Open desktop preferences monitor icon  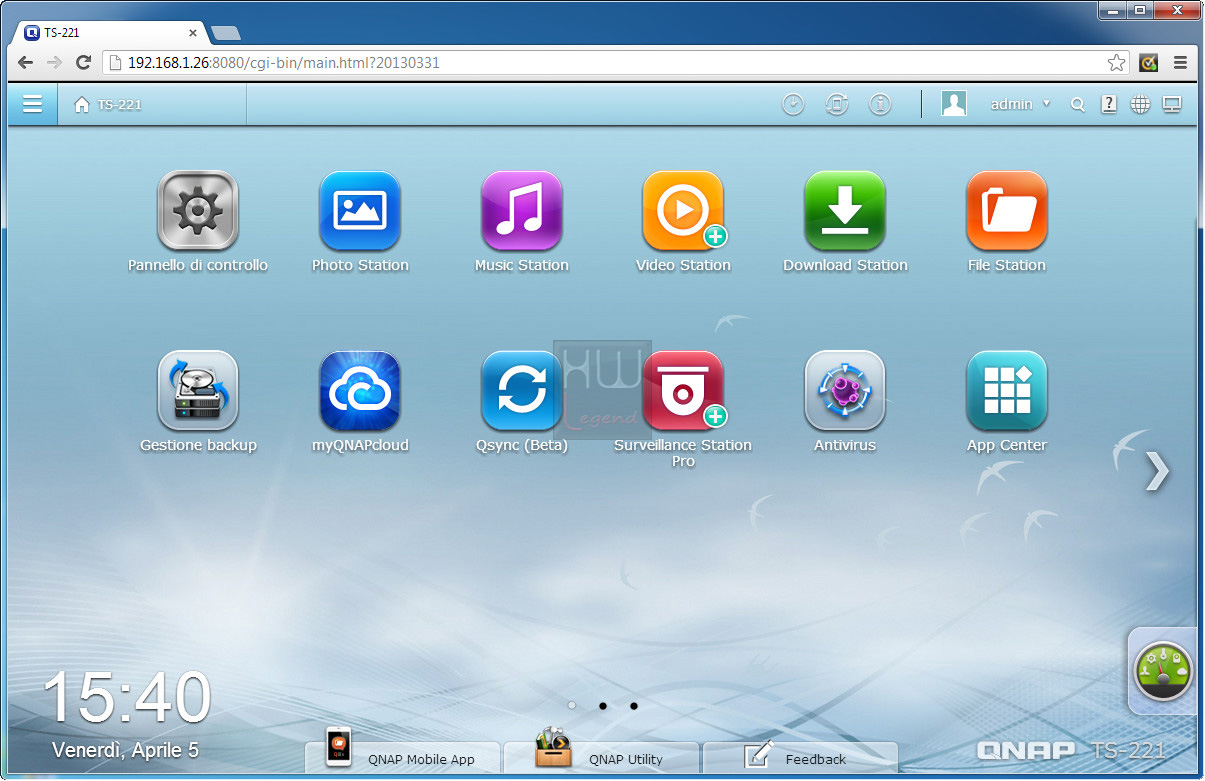click(x=1172, y=104)
